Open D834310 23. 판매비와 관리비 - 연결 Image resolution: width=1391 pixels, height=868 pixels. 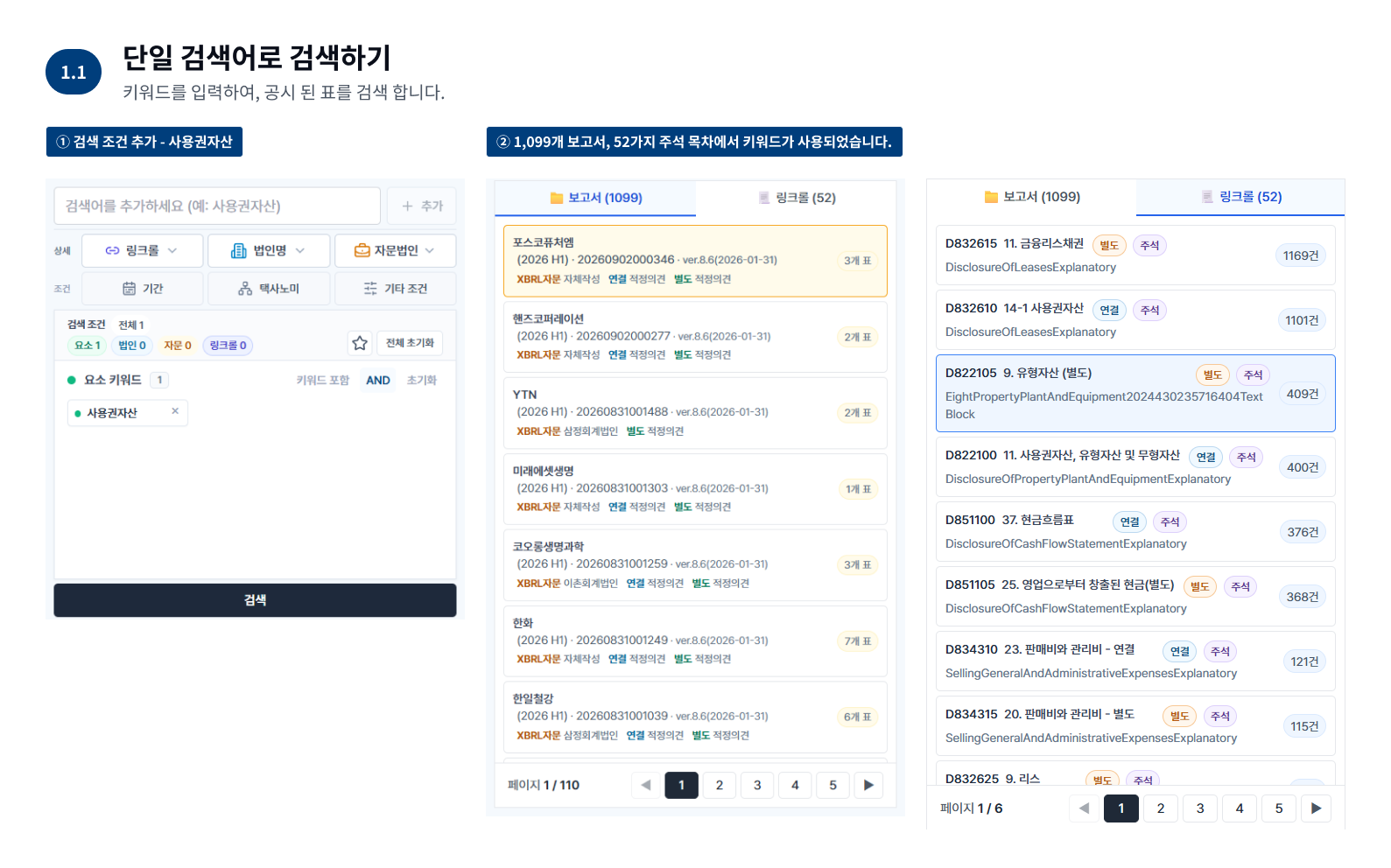(x=1135, y=661)
